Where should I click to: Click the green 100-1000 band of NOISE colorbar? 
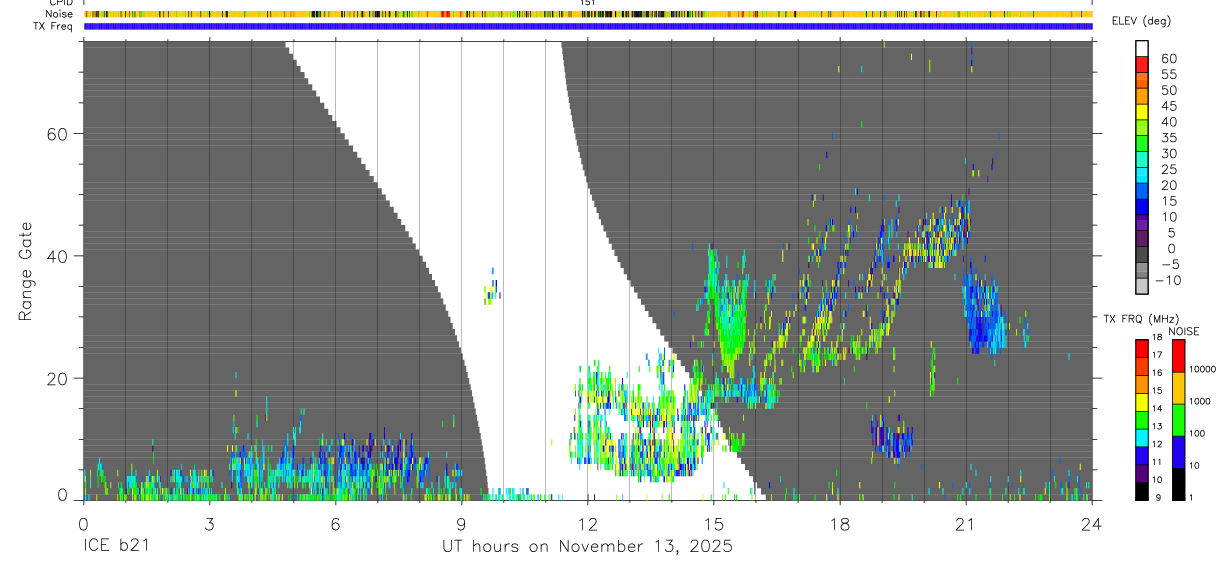point(1178,419)
